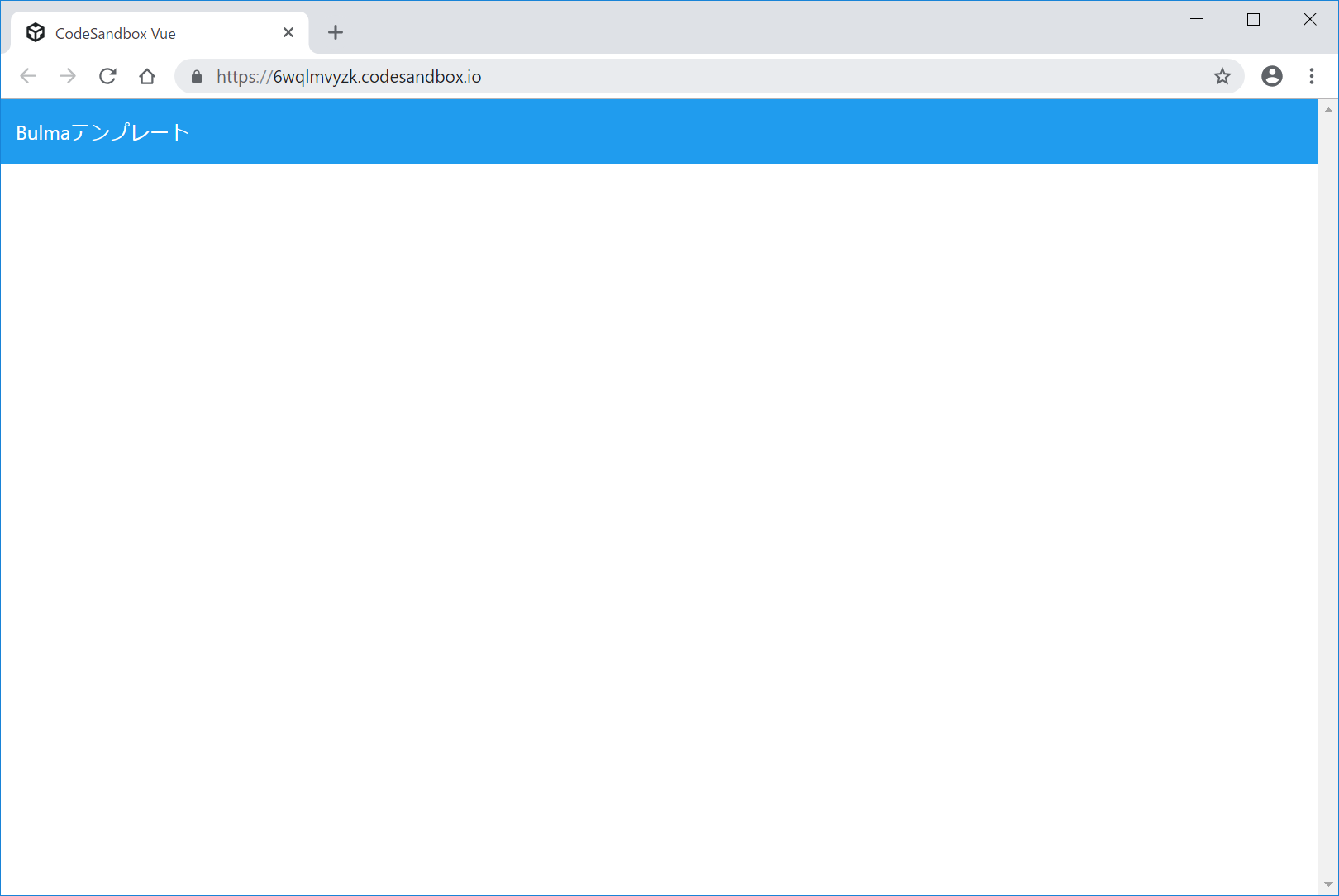The height and width of the screenshot is (896, 1339).
Task: Open the browser home page
Action: pyautogui.click(x=147, y=77)
